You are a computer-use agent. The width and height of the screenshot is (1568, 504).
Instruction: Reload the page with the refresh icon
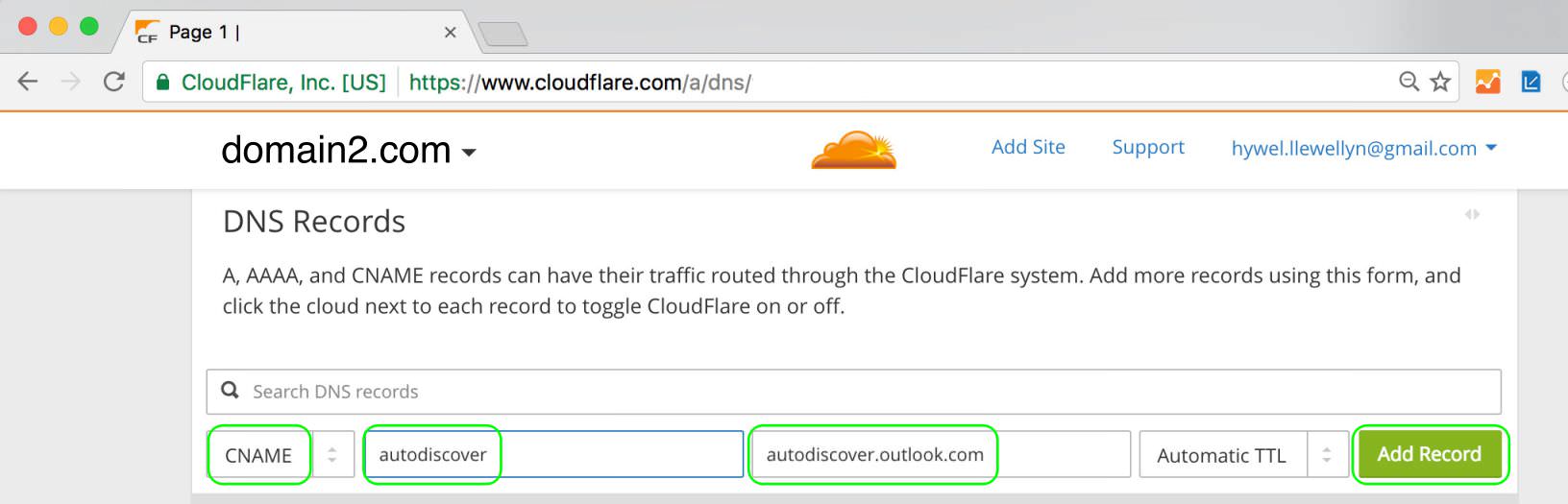click(x=114, y=82)
